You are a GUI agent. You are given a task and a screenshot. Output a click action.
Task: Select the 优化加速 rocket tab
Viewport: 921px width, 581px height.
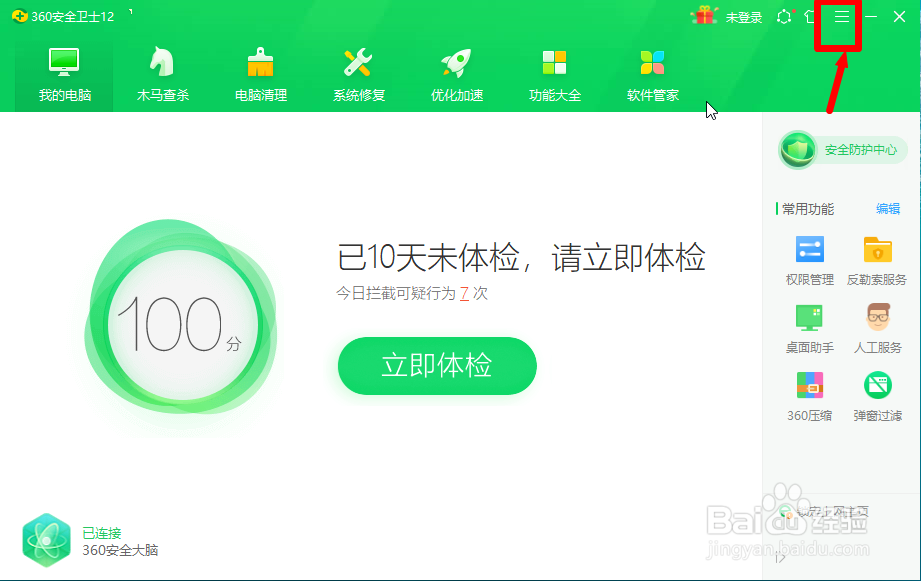click(x=457, y=75)
